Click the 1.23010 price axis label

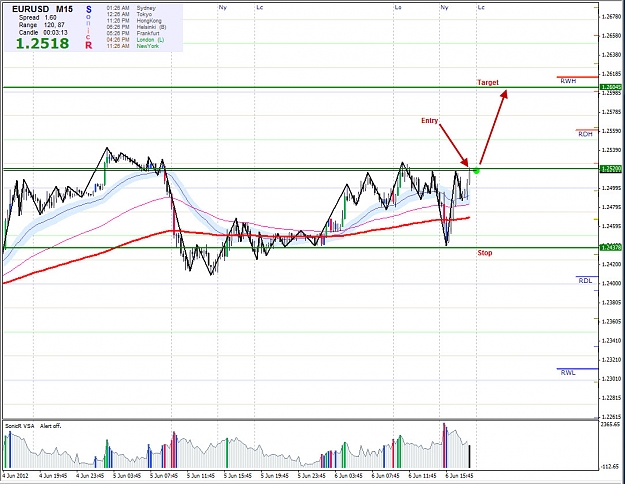click(611, 379)
